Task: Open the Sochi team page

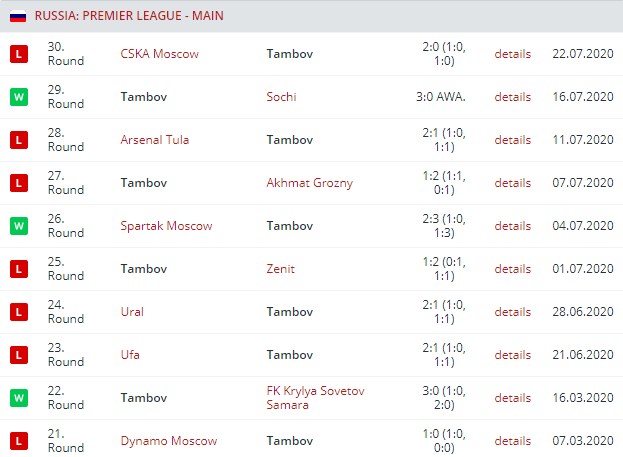Action: pos(281,97)
